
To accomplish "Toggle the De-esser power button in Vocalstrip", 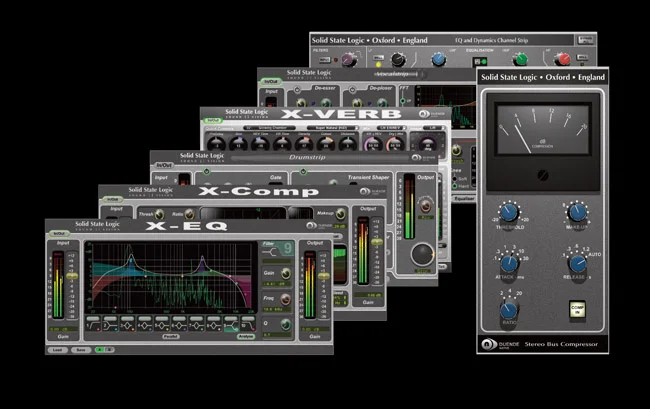I will click(297, 90).
